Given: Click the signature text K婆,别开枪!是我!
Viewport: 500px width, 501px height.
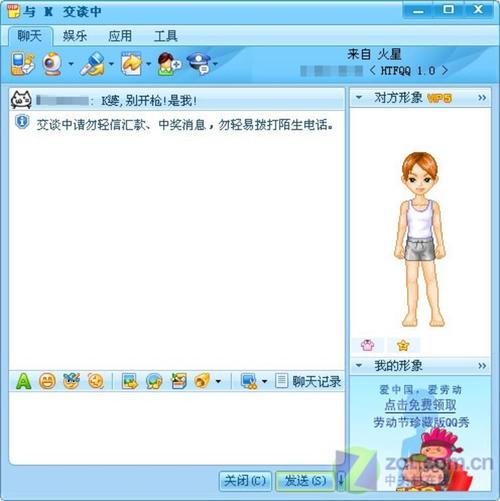Looking at the screenshot, I should point(149,100).
